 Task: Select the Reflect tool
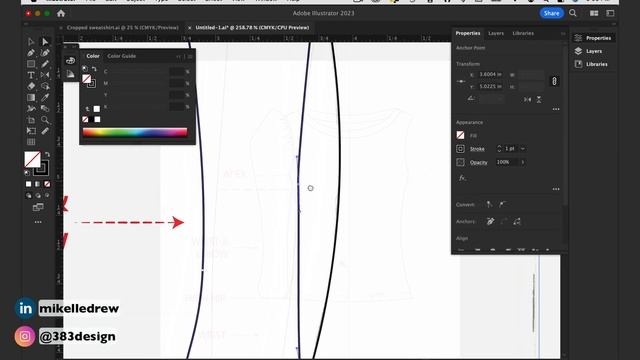(45, 75)
